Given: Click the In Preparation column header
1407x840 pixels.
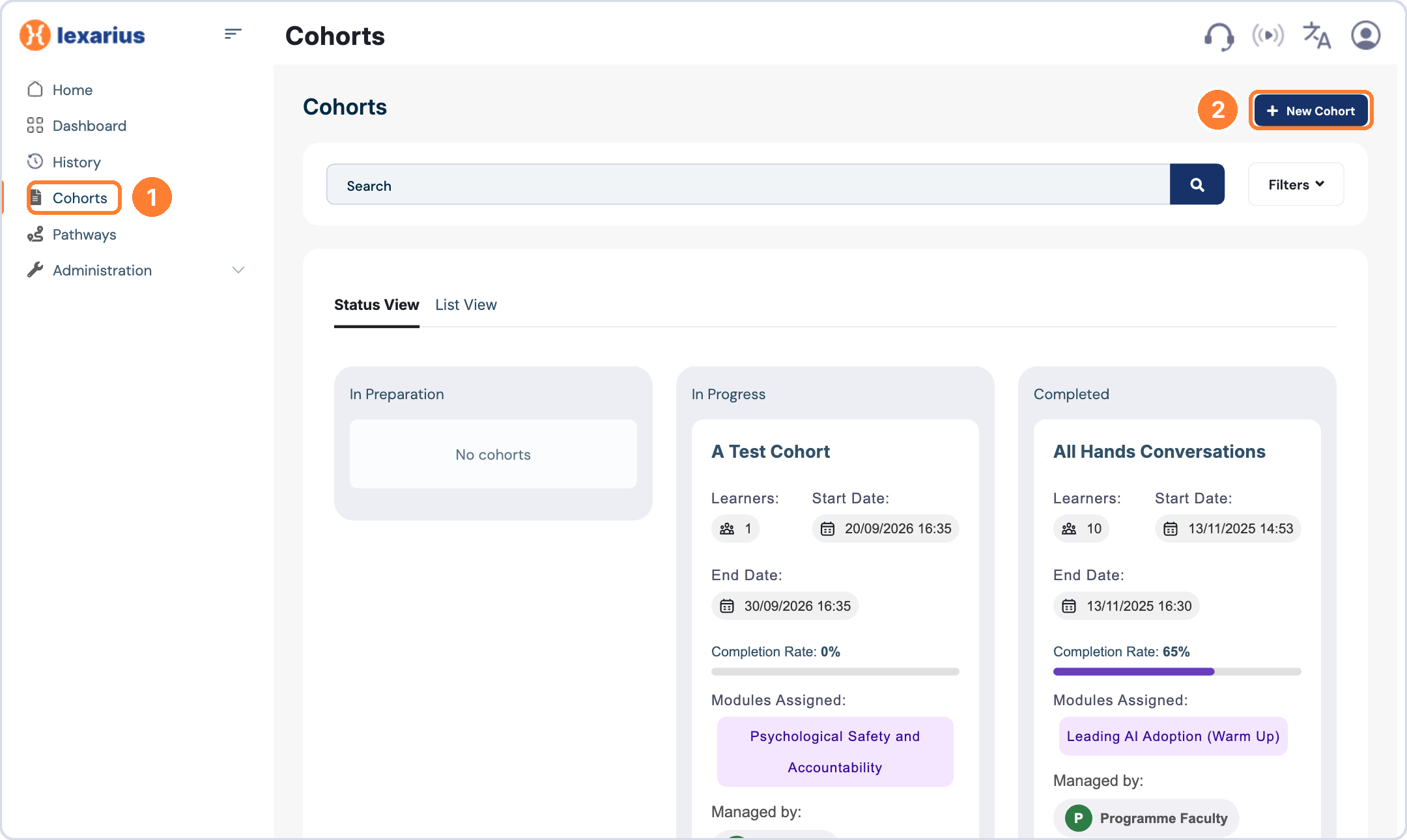Looking at the screenshot, I should (397, 394).
